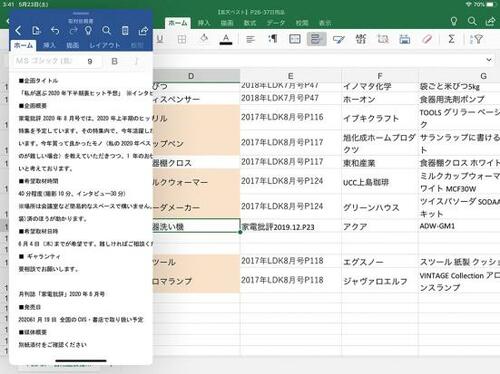This screenshot has width=500, height=374.
Task: Switch to the Excel 描画 tab
Action: click(x=227, y=23)
